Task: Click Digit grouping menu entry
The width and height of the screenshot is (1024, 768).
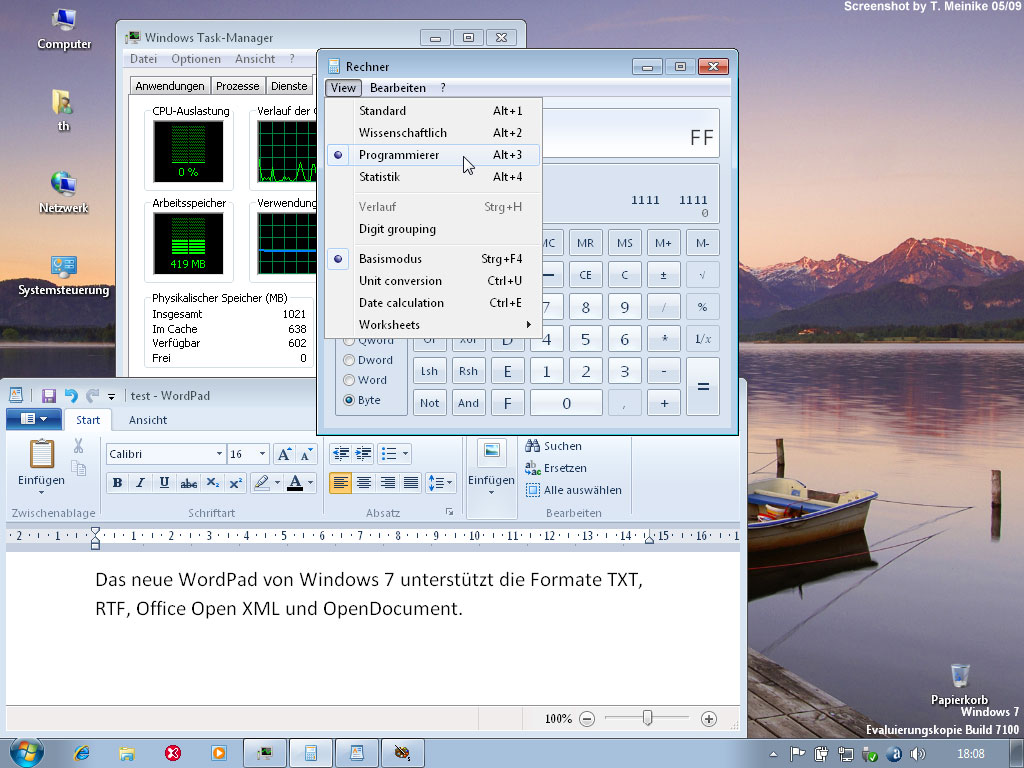Action: pos(434,229)
